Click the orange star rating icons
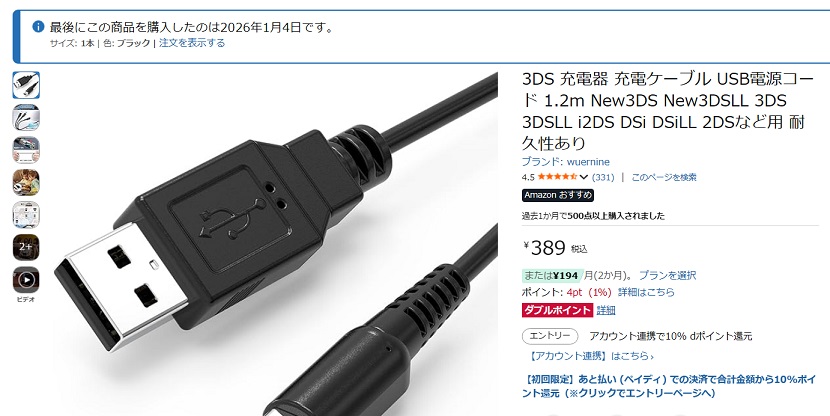 point(558,177)
